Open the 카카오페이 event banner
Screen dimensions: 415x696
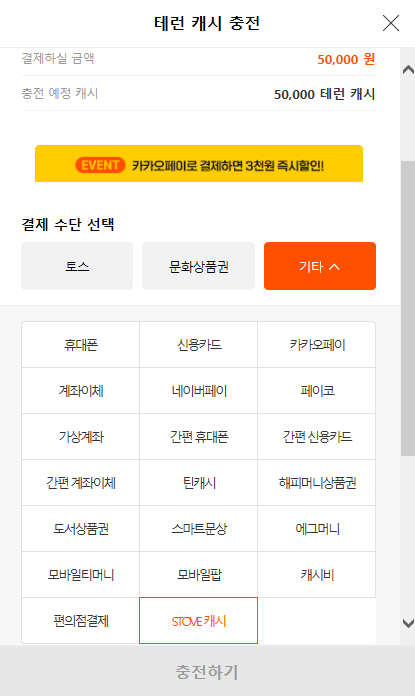point(199,163)
